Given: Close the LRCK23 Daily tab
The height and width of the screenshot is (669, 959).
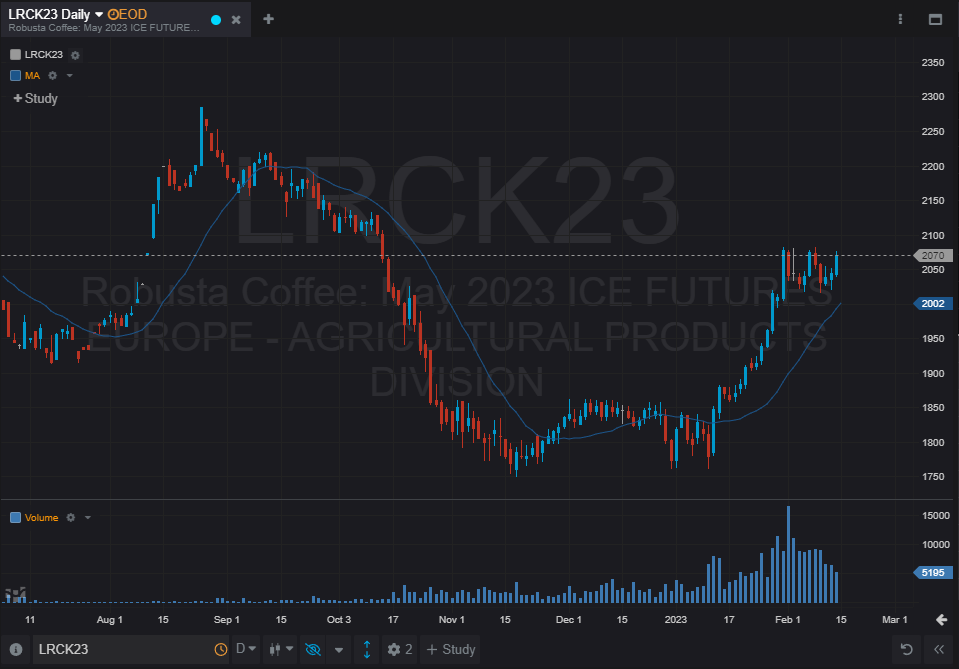Looking at the screenshot, I should click(x=236, y=20).
